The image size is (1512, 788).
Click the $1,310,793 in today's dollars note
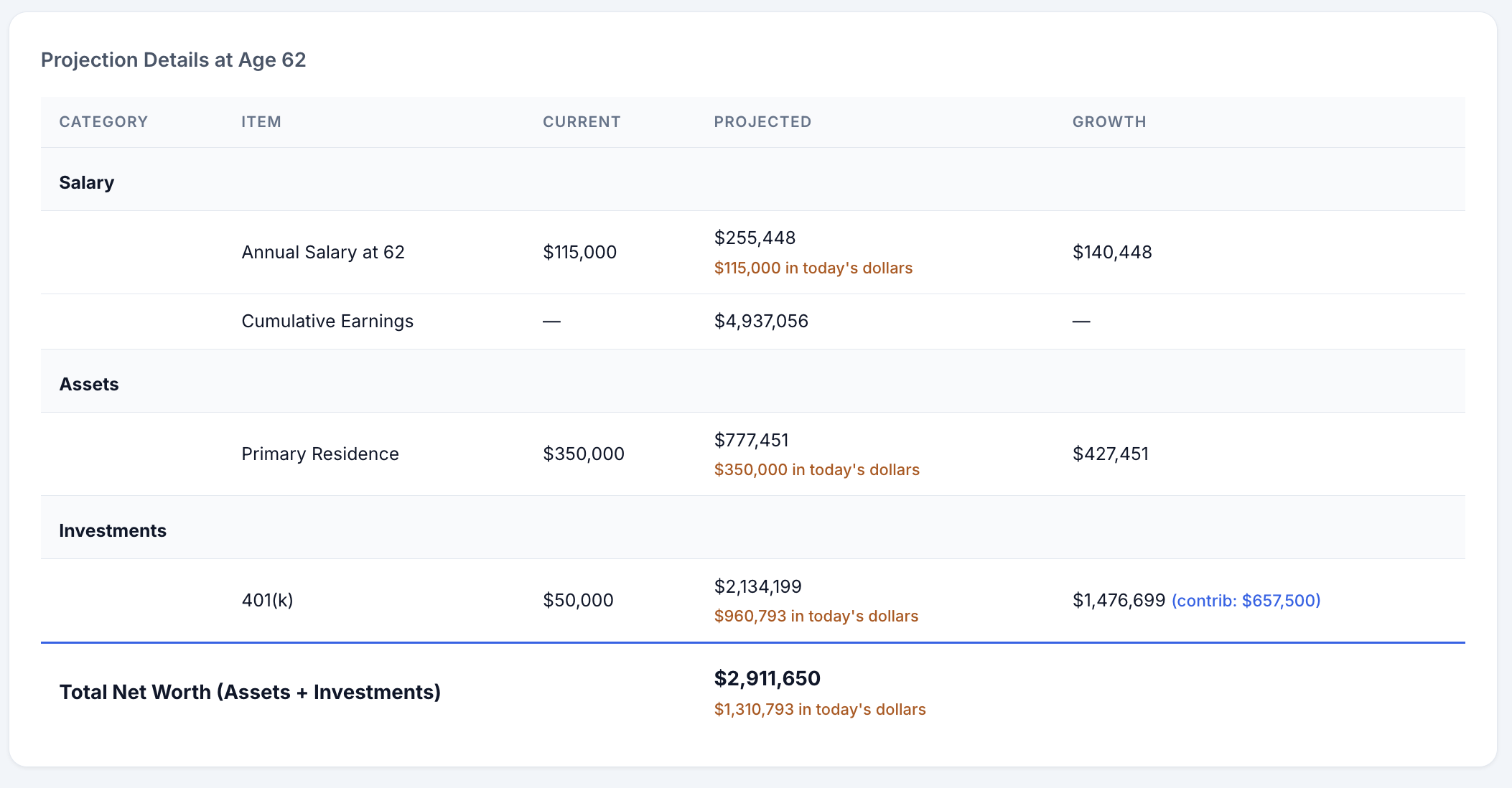click(x=820, y=710)
